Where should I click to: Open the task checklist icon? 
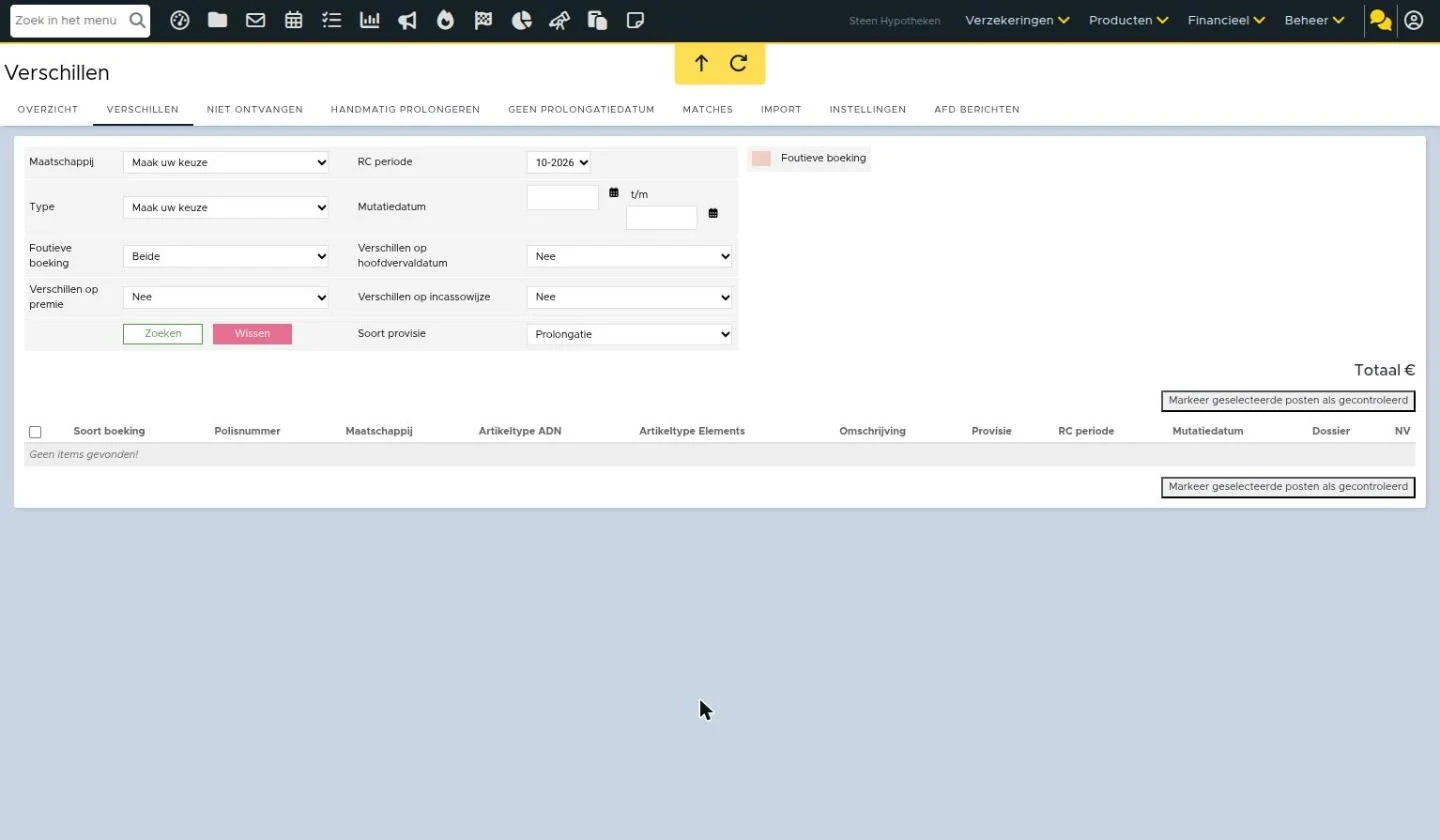point(332,20)
